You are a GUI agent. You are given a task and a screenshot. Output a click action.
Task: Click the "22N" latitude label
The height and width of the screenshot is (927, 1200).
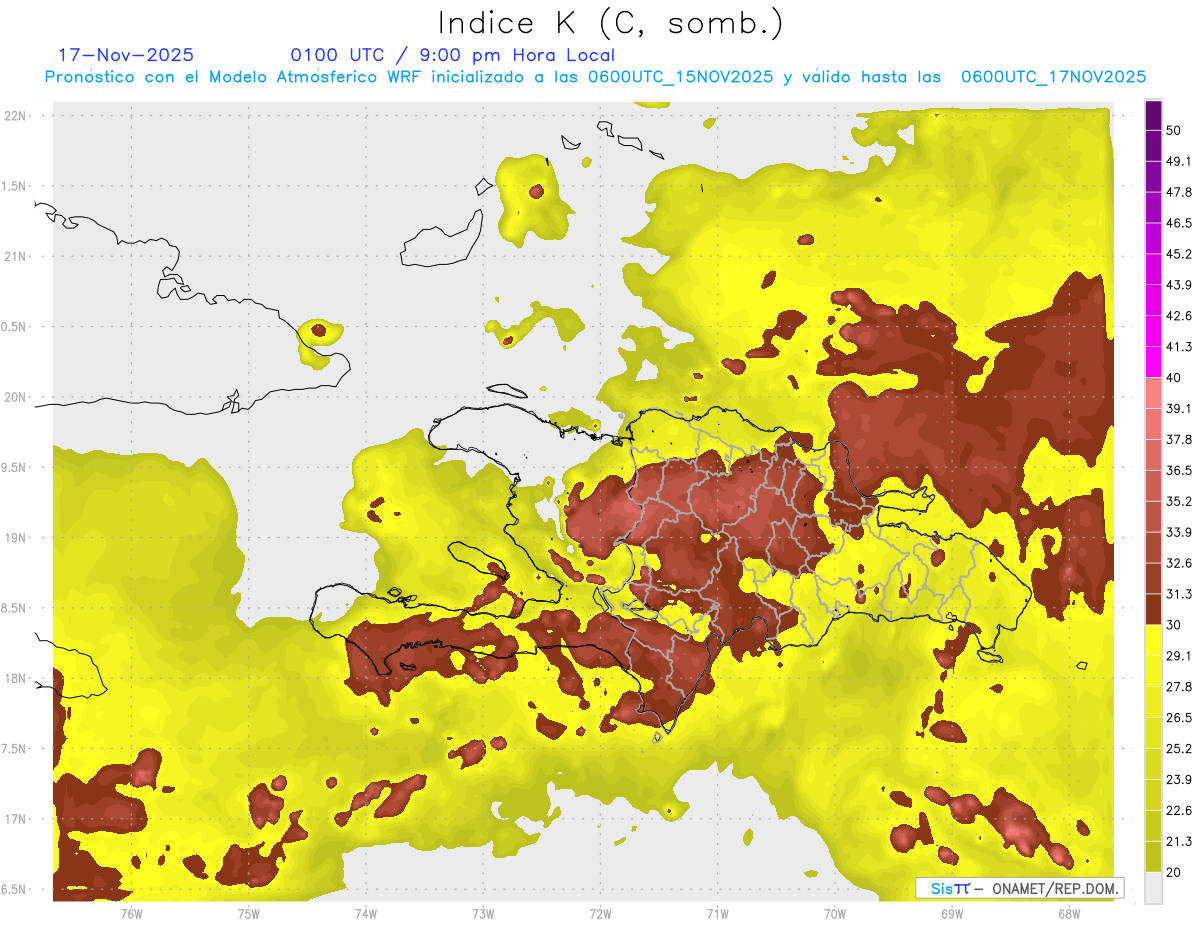click(x=17, y=116)
